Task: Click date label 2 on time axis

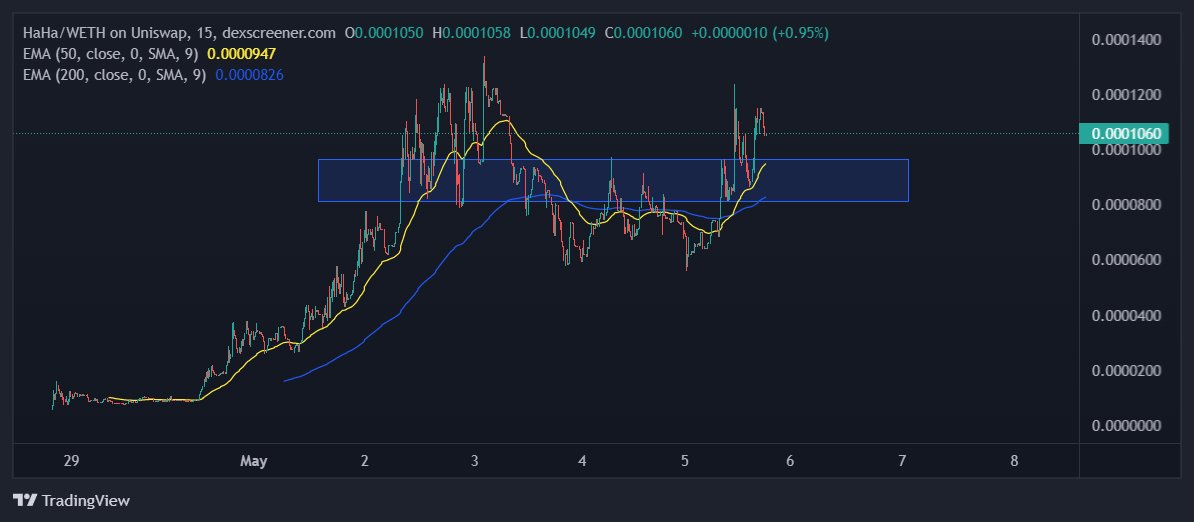Action: coord(365,460)
